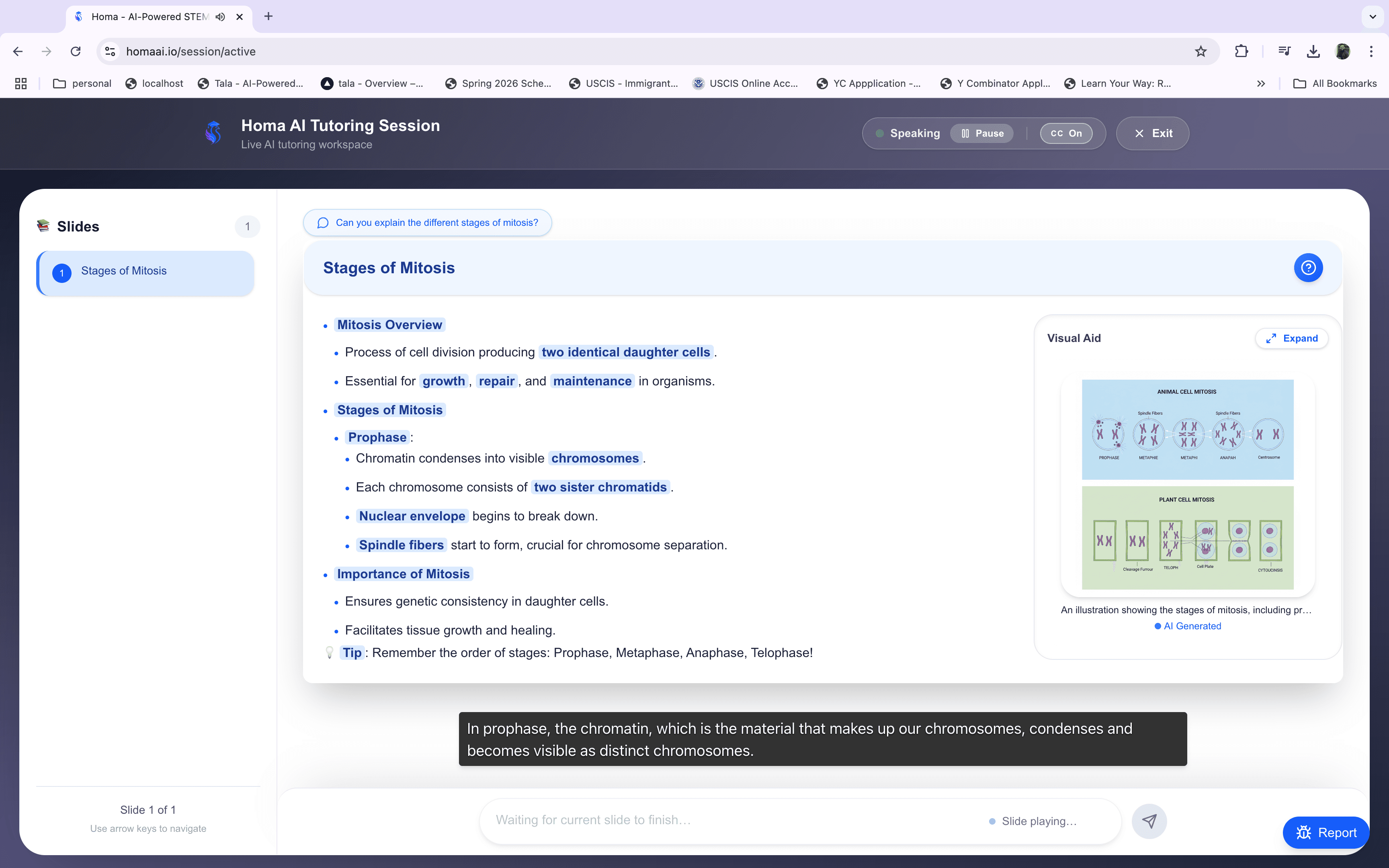Screen dimensions: 1389x868
Task: Pause the tutoring speech
Action: coord(982,133)
